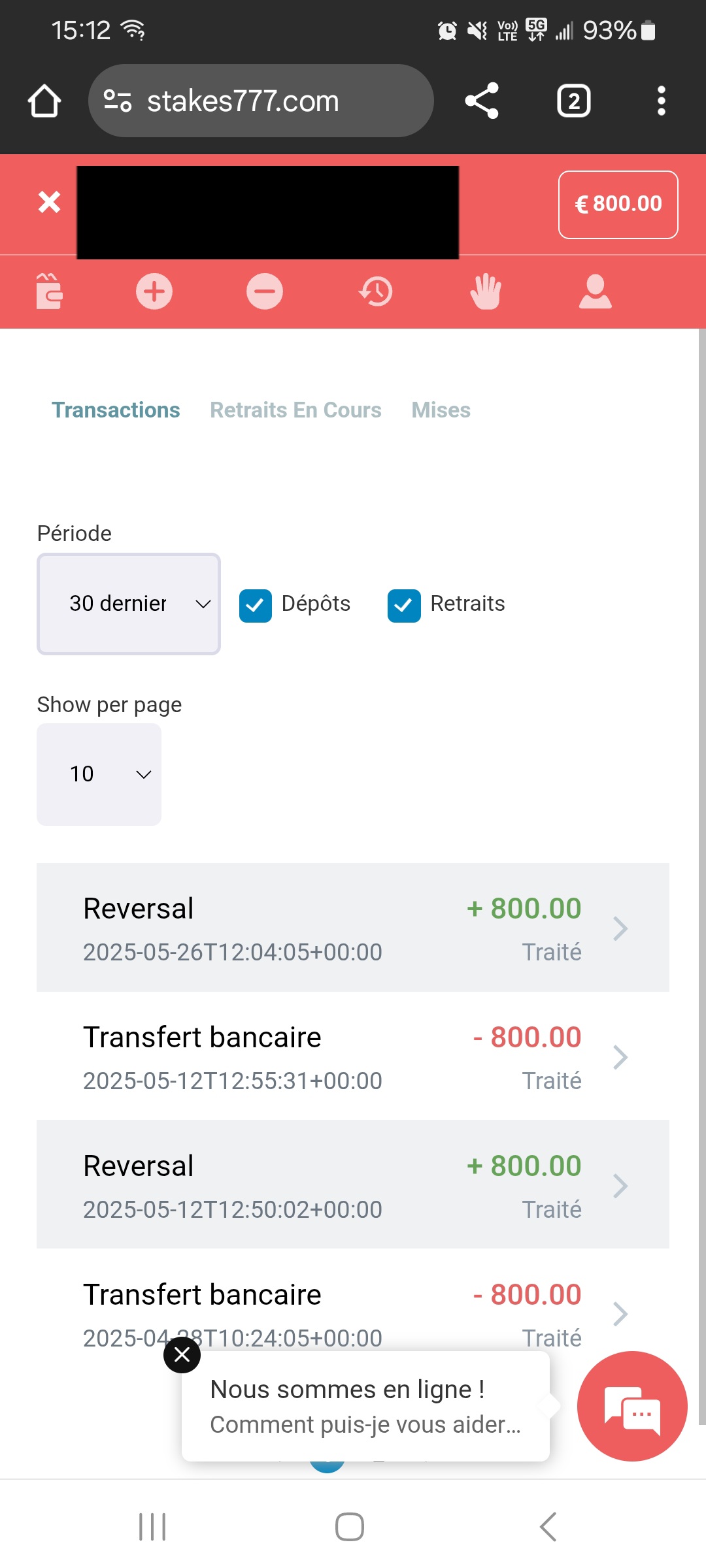Open the user profile icon
The width and height of the screenshot is (706, 1568).
click(x=595, y=291)
